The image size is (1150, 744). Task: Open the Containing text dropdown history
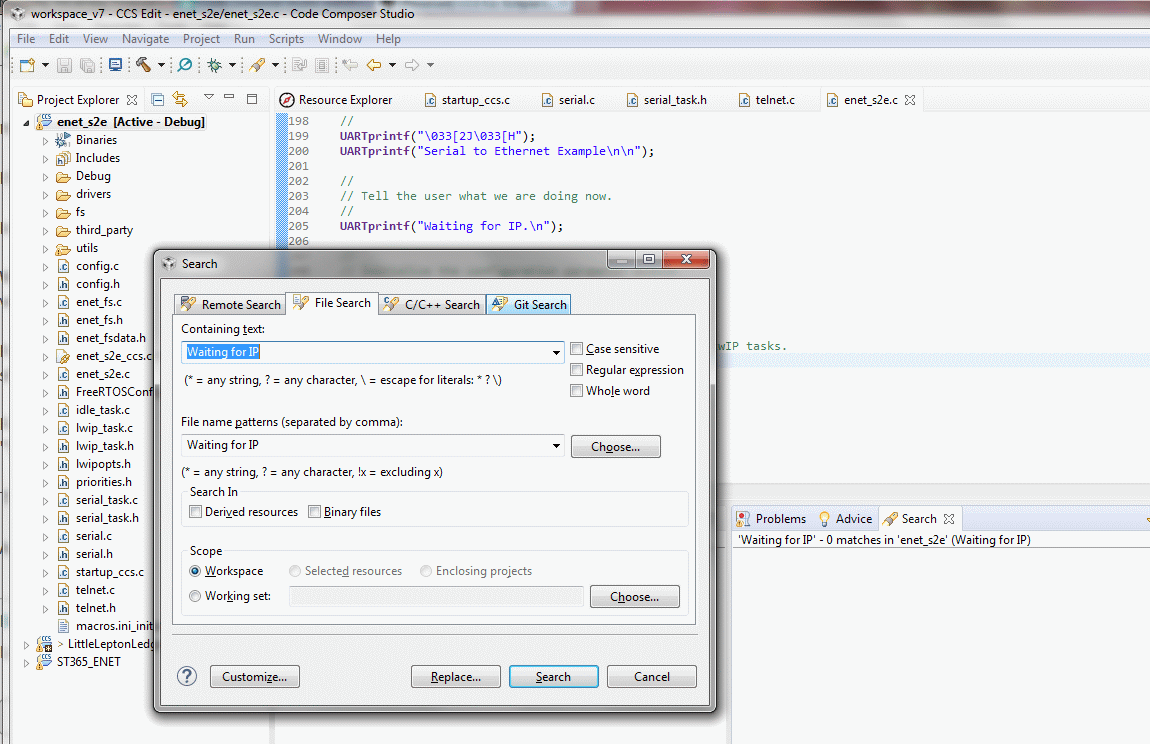(556, 352)
